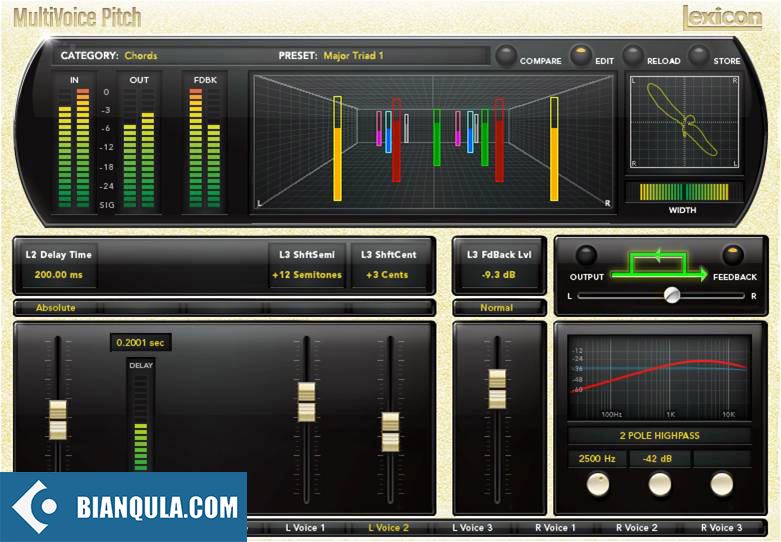The image size is (781, 542).
Task: Switch to the R Voice 3 tab
Action: [721, 527]
